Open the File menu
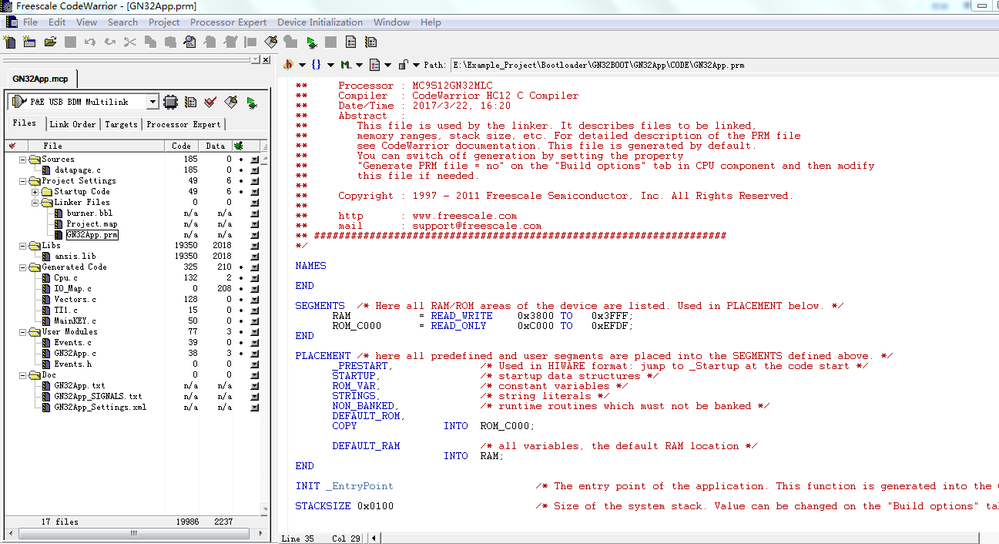This screenshot has height=544, width=999. (30, 22)
